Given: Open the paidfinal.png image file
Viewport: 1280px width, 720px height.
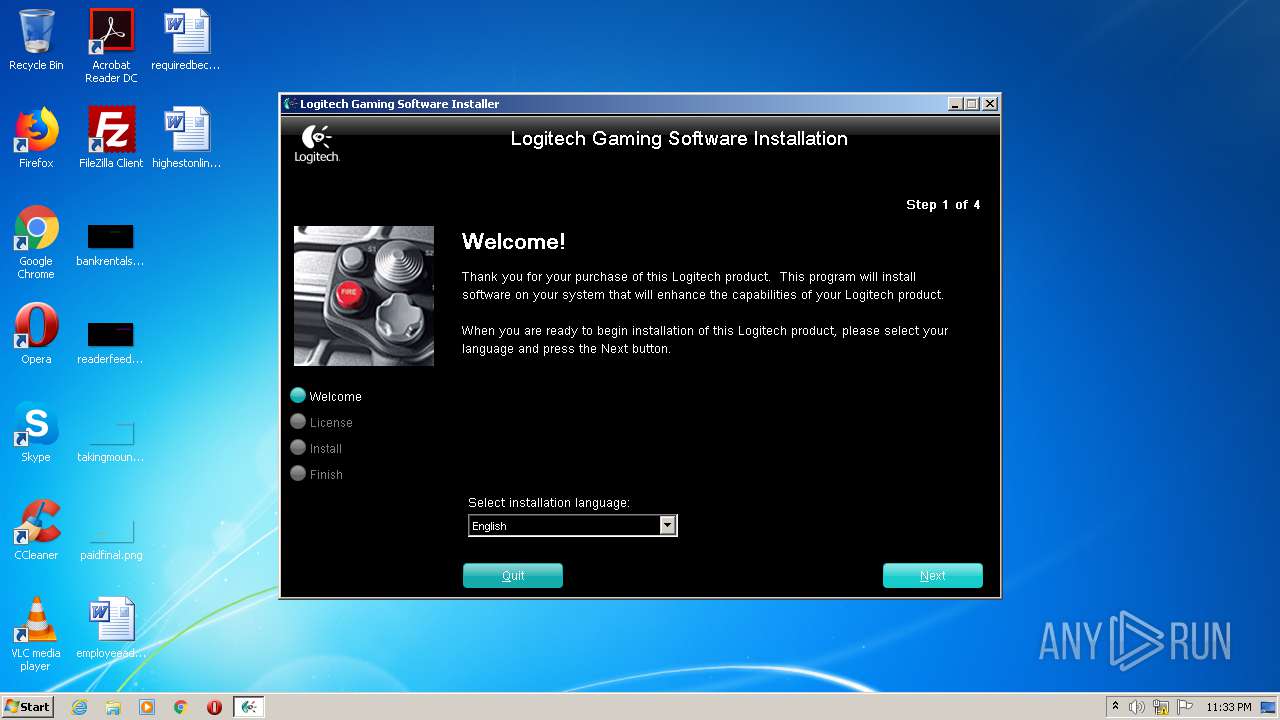Looking at the screenshot, I should point(111,539).
